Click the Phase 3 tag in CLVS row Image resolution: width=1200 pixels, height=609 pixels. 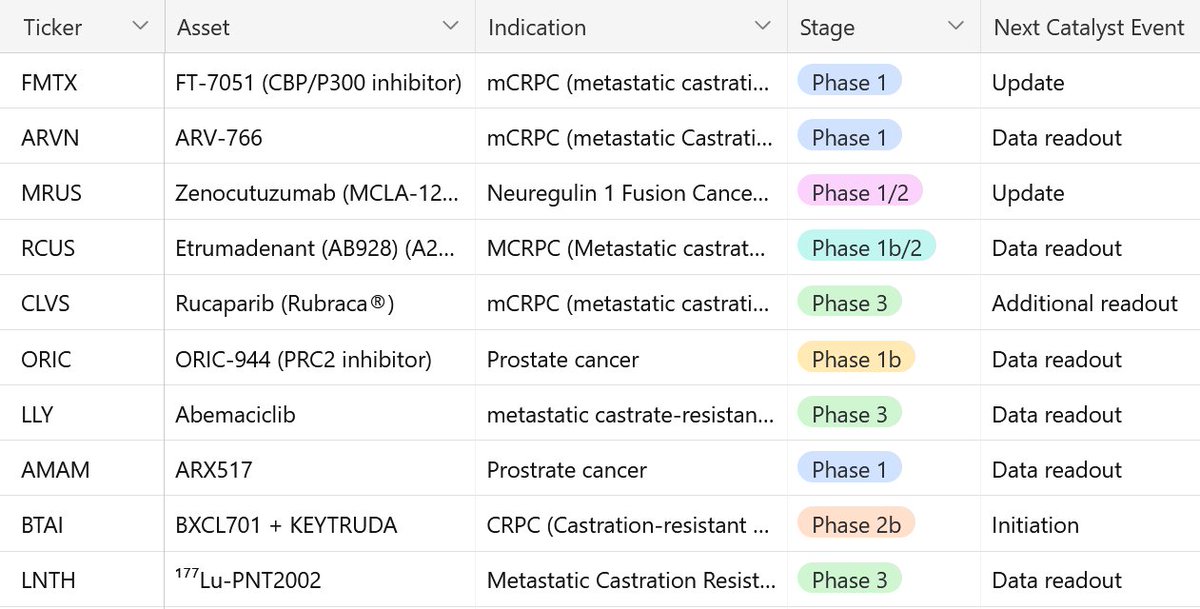tap(849, 302)
